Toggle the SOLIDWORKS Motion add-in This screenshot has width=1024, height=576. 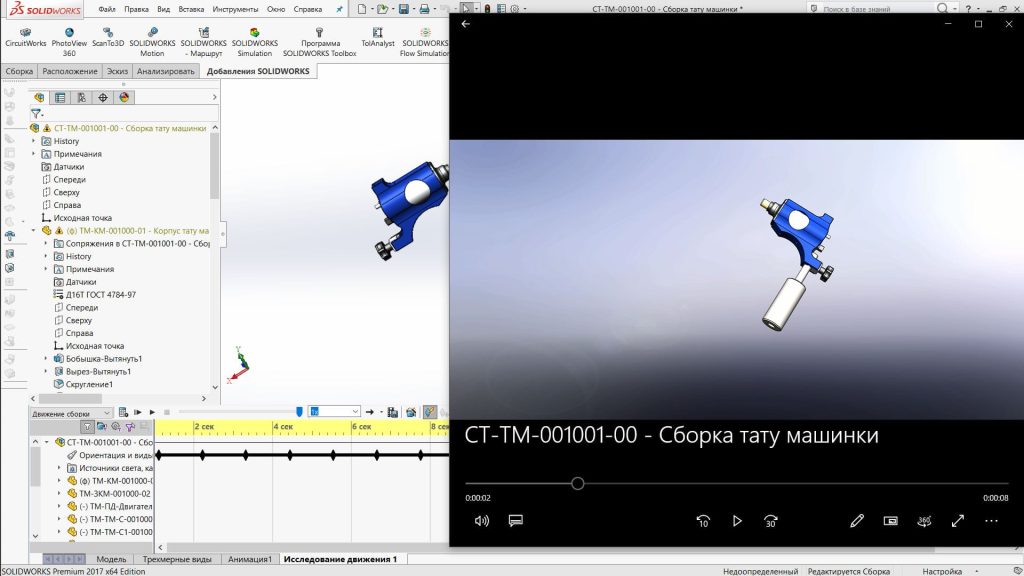coord(152,42)
